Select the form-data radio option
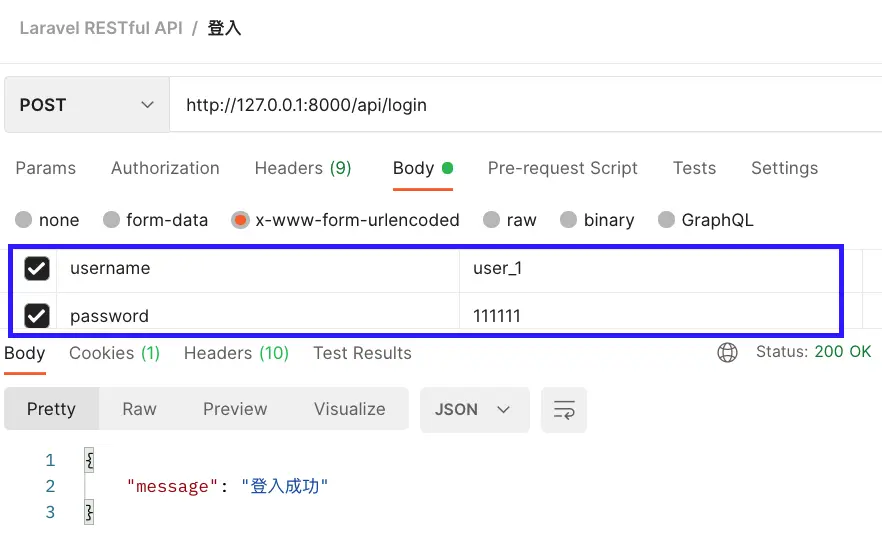Screen dimensions: 882x533 [111, 220]
